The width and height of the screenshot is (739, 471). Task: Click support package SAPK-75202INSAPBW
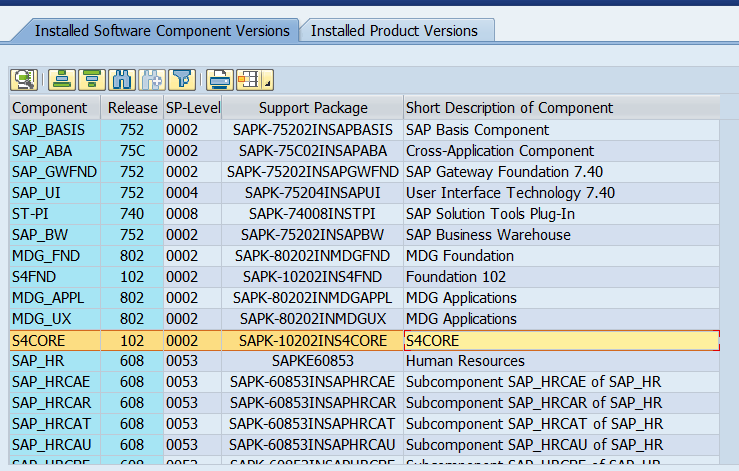point(312,235)
